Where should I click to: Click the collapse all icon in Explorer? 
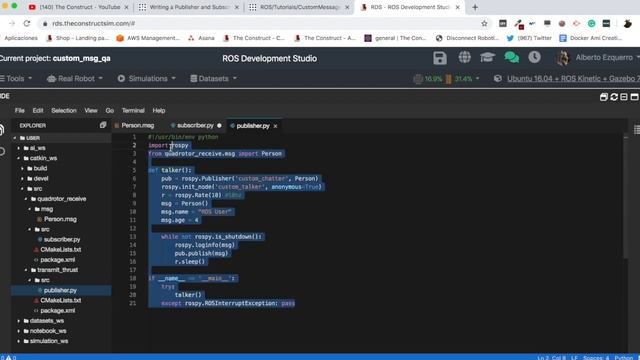coord(103,125)
